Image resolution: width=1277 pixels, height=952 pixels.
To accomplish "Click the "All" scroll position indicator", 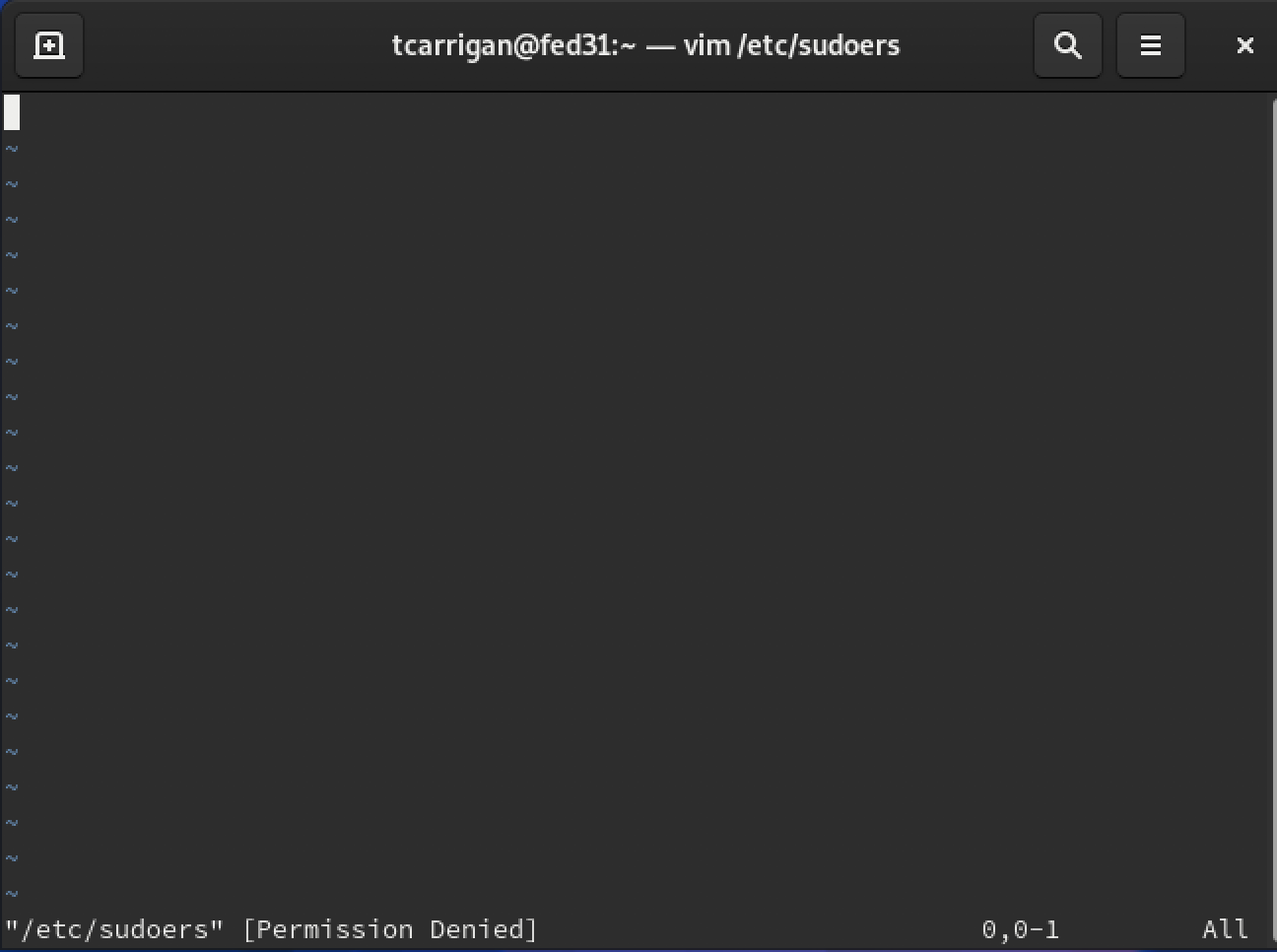I will coord(1226,929).
